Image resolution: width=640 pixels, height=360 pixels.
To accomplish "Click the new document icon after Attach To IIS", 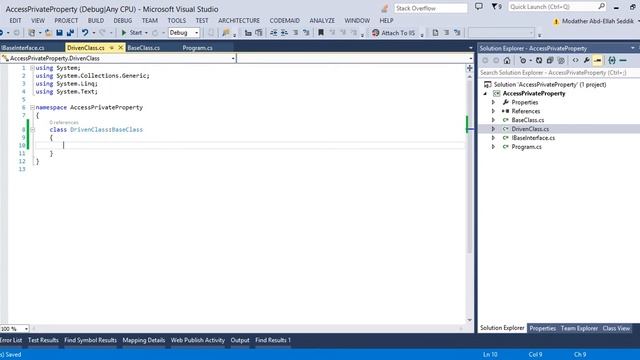I will (x=436, y=33).
